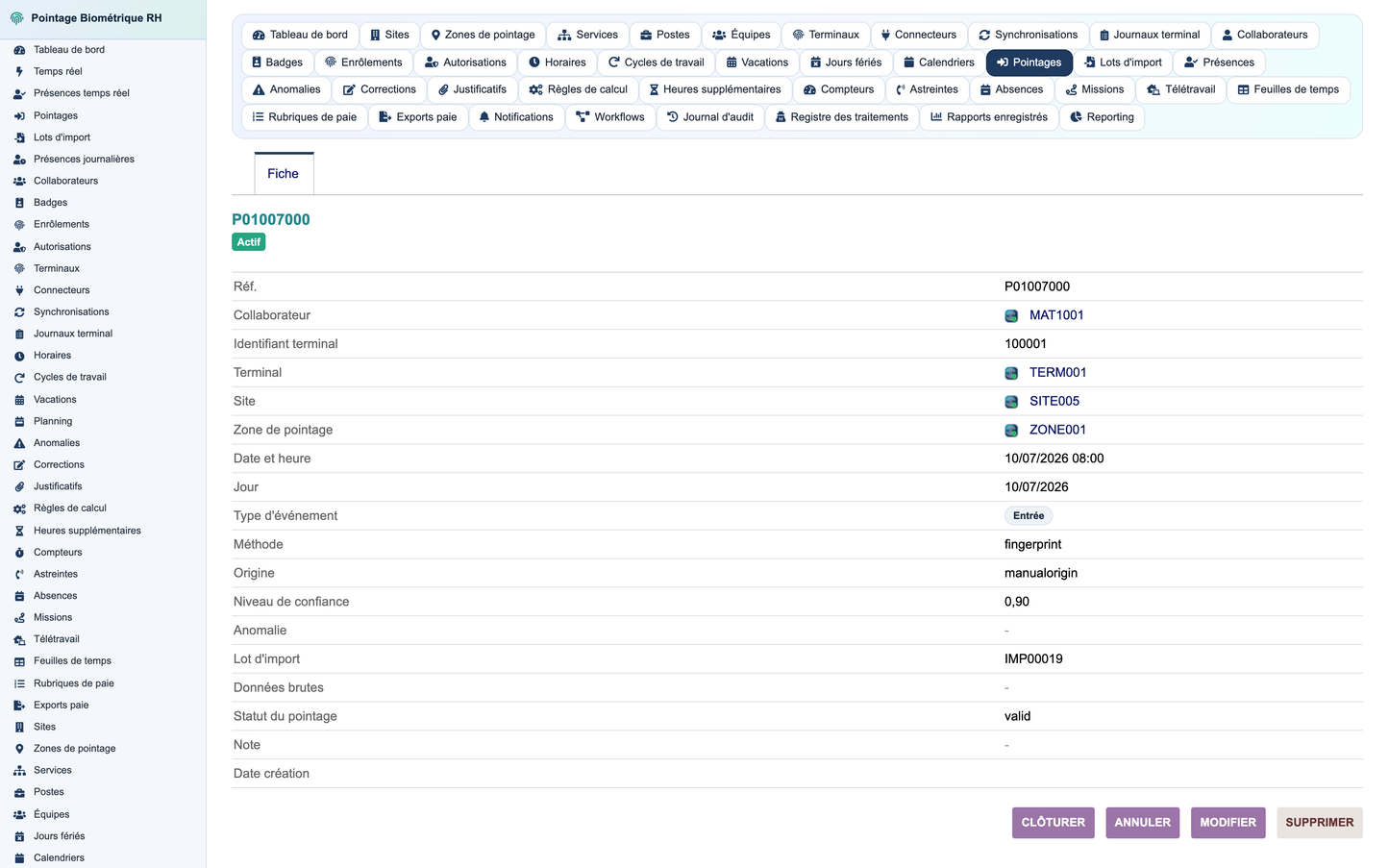
Task: Click the hourglass icon beside Heures supplémentaires in sidebar
Action: coord(19,531)
